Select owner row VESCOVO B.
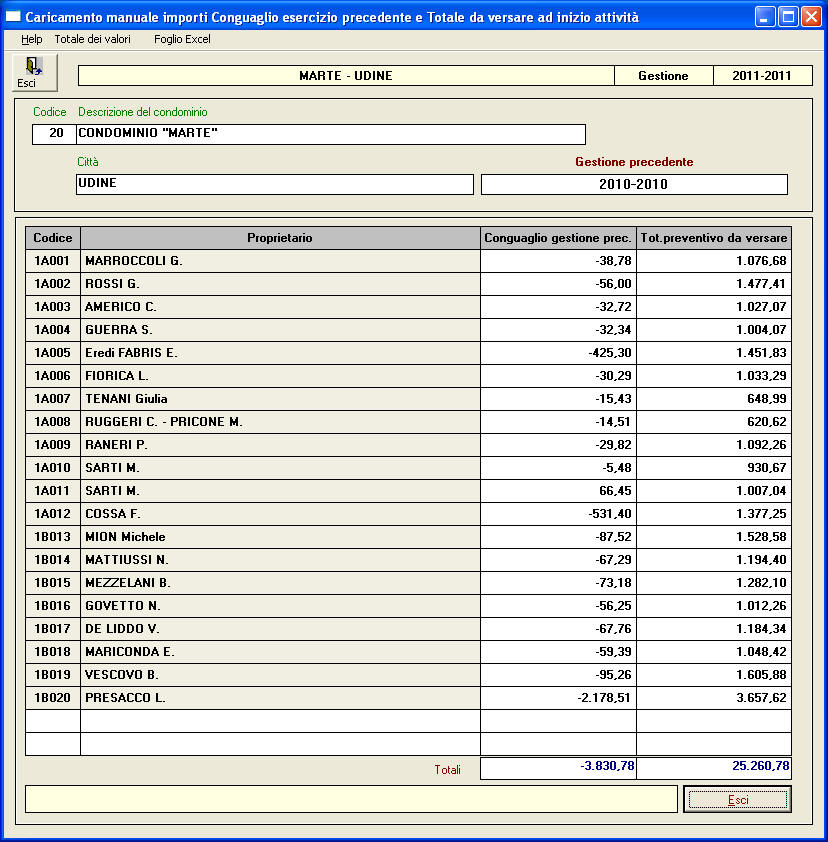The height and width of the screenshot is (842, 828). [280, 675]
